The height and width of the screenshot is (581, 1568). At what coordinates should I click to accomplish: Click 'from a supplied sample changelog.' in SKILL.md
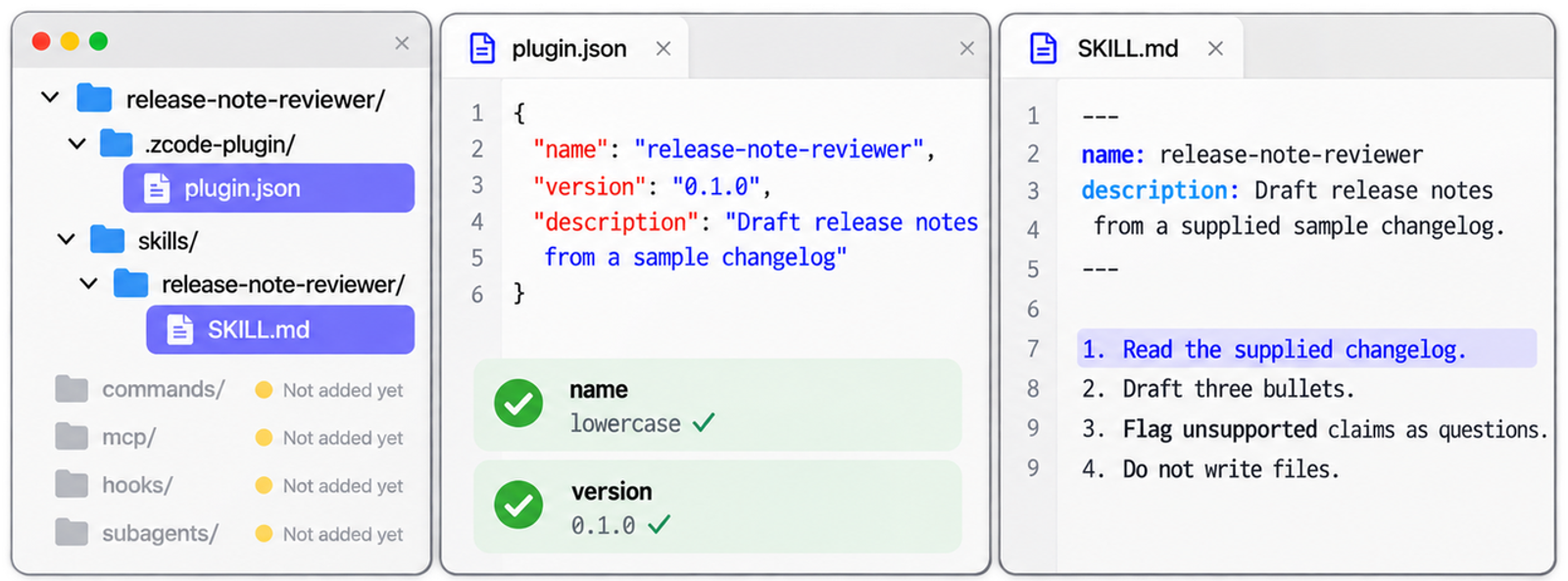(1298, 226)
